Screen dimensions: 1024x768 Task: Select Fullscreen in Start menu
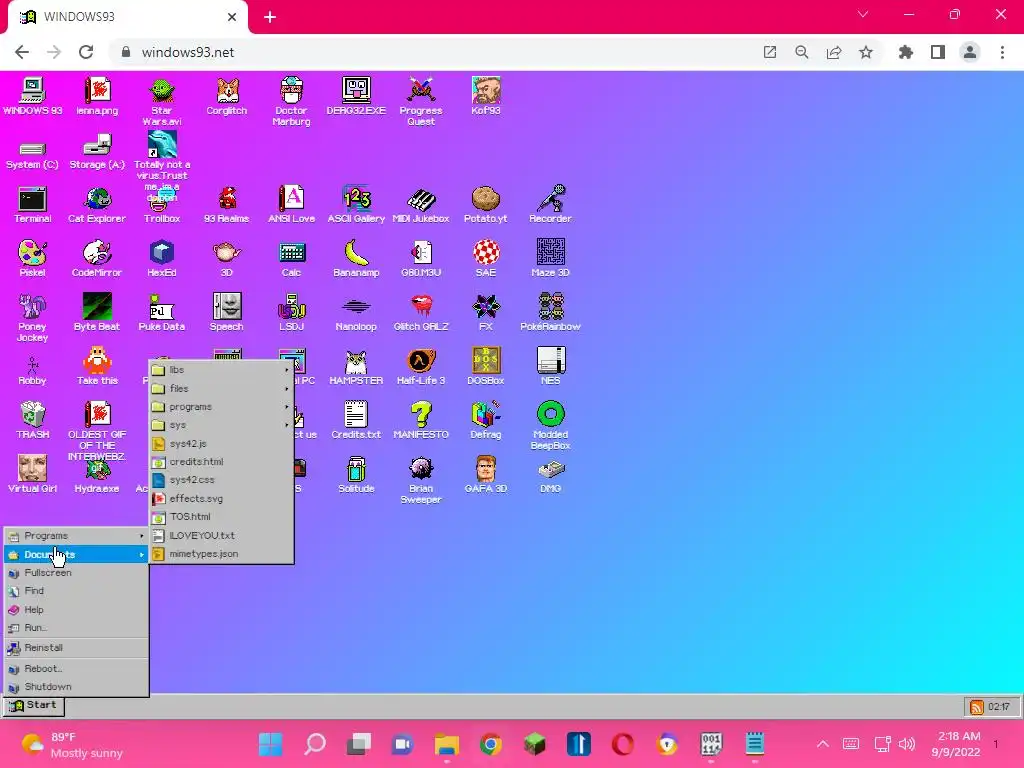[76, 573]
